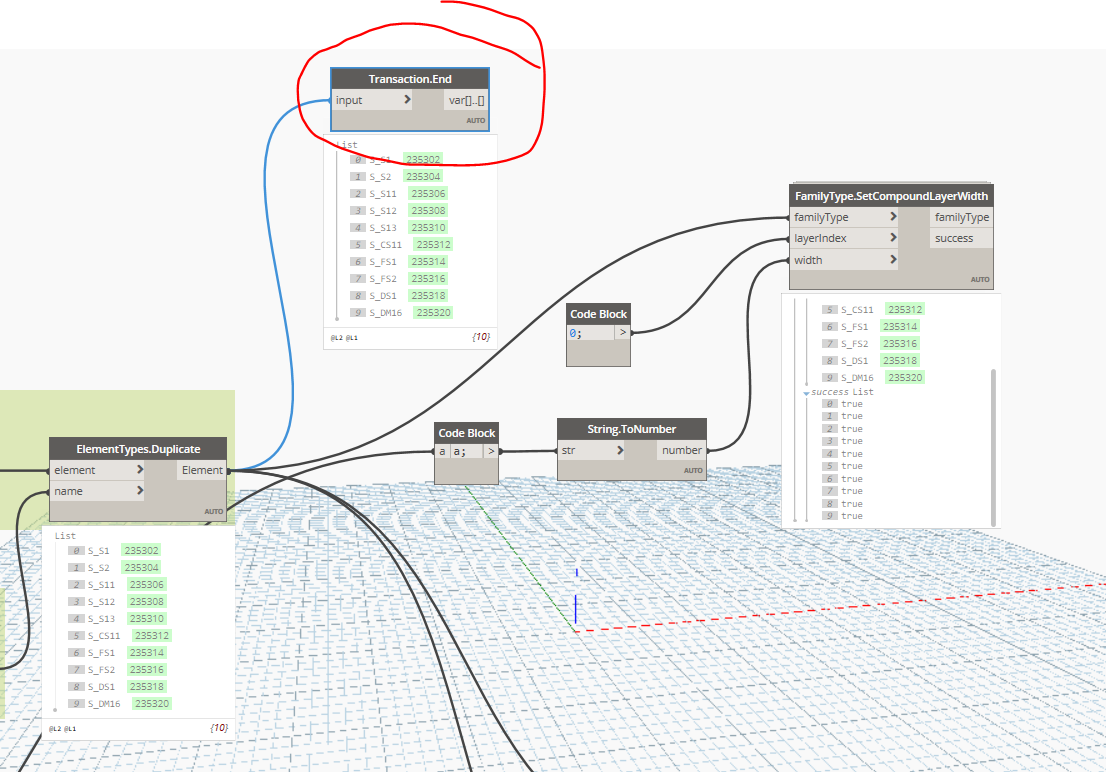Click the input port on Transaction.End
Image resolution: width=1106 pixels, height=772 pixels.
372,100
